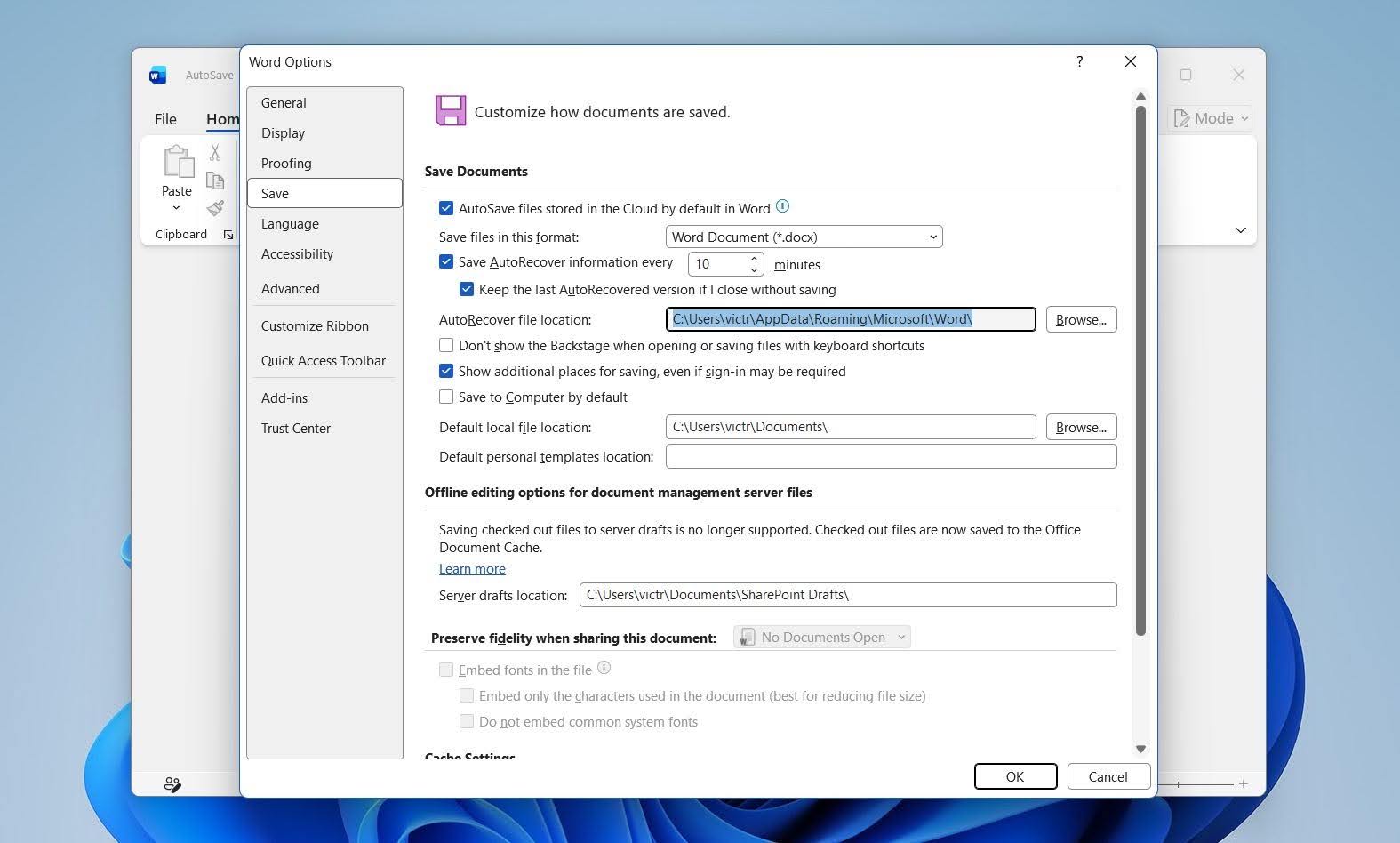Open the Language options category
Screen dimensions: 1400x843
pos(324,224)
